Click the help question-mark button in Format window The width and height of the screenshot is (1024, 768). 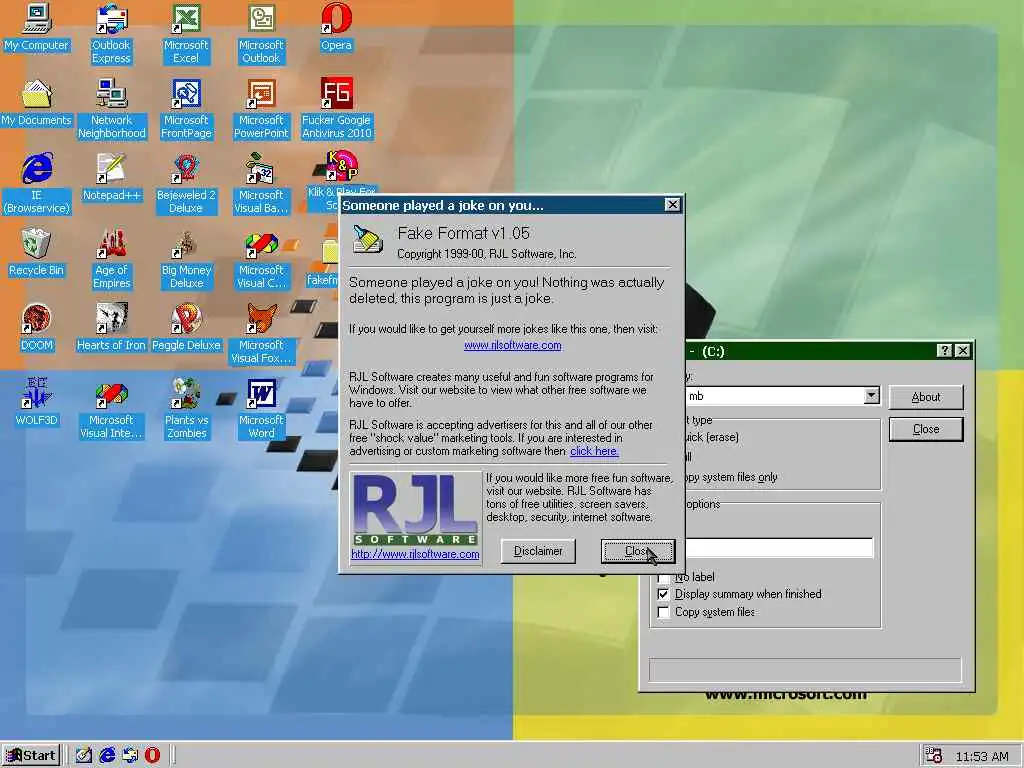click(x=944, y=351)
